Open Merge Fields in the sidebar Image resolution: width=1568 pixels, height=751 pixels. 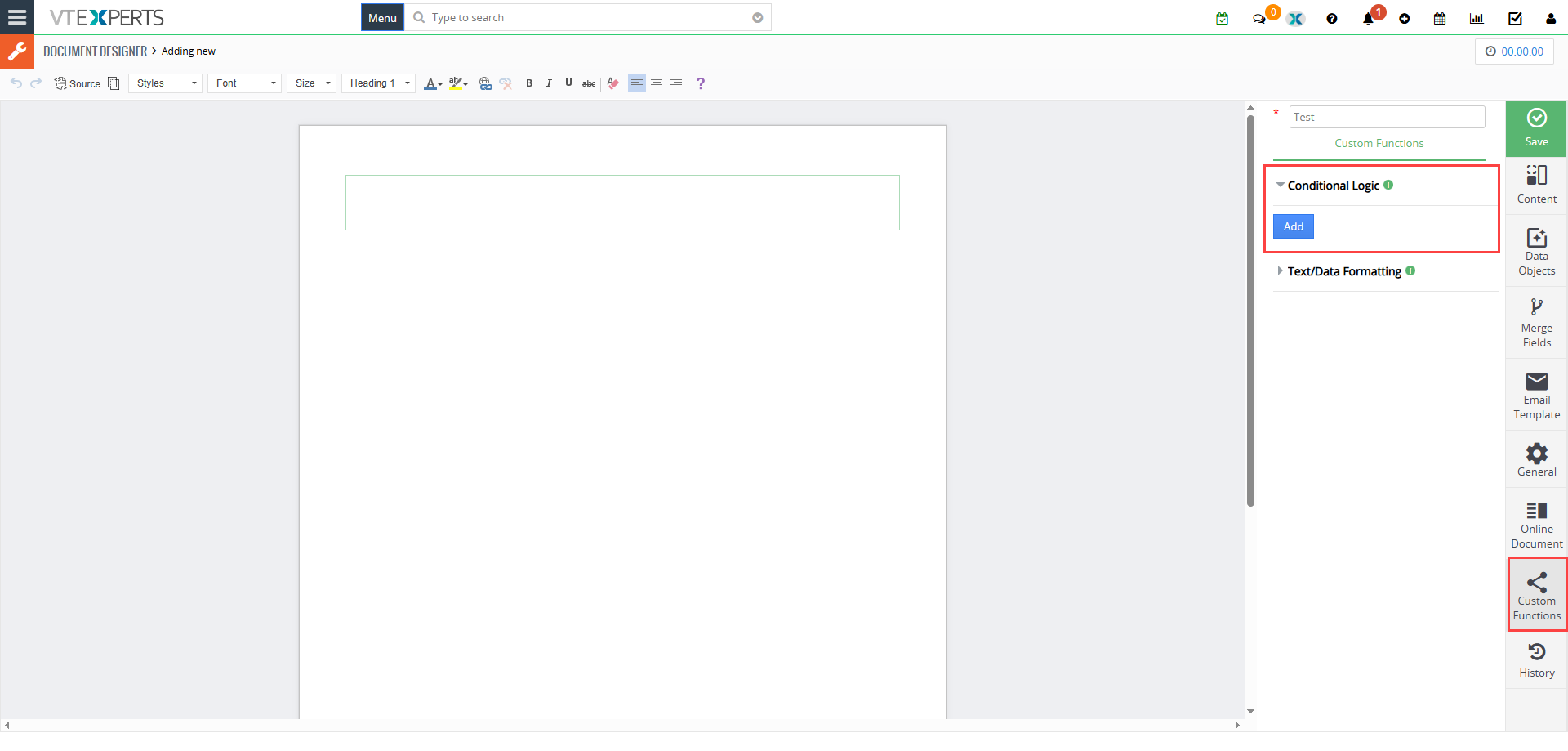coord(1536,323)
